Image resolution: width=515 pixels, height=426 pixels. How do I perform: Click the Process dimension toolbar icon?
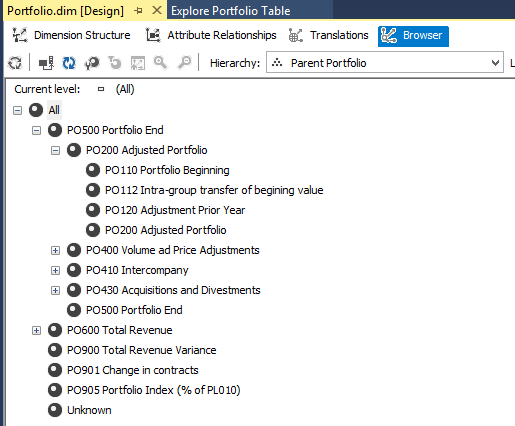15,63
